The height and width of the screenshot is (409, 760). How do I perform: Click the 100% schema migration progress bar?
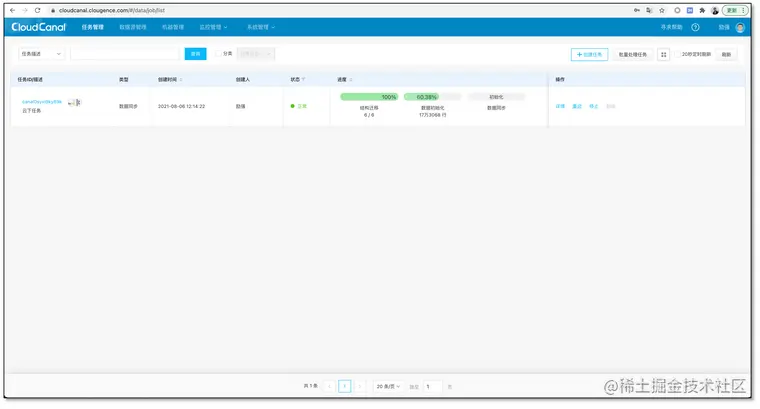[369, 97]
